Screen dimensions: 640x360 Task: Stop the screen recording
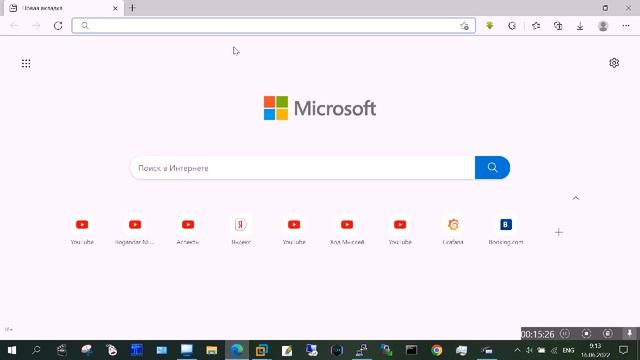[x=587, y=333]
